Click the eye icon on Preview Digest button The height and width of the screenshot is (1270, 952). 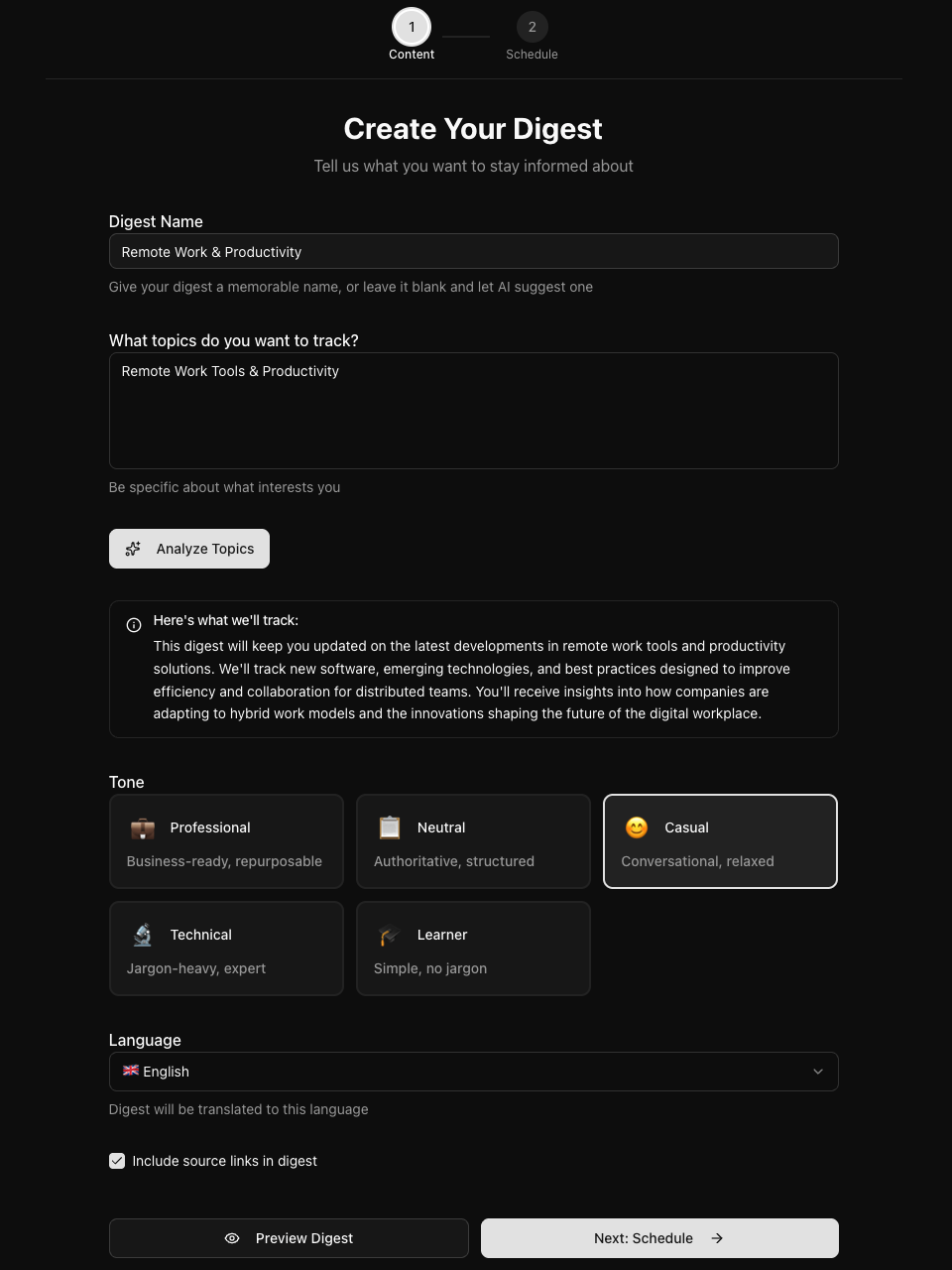click(x=231, y=1238)
